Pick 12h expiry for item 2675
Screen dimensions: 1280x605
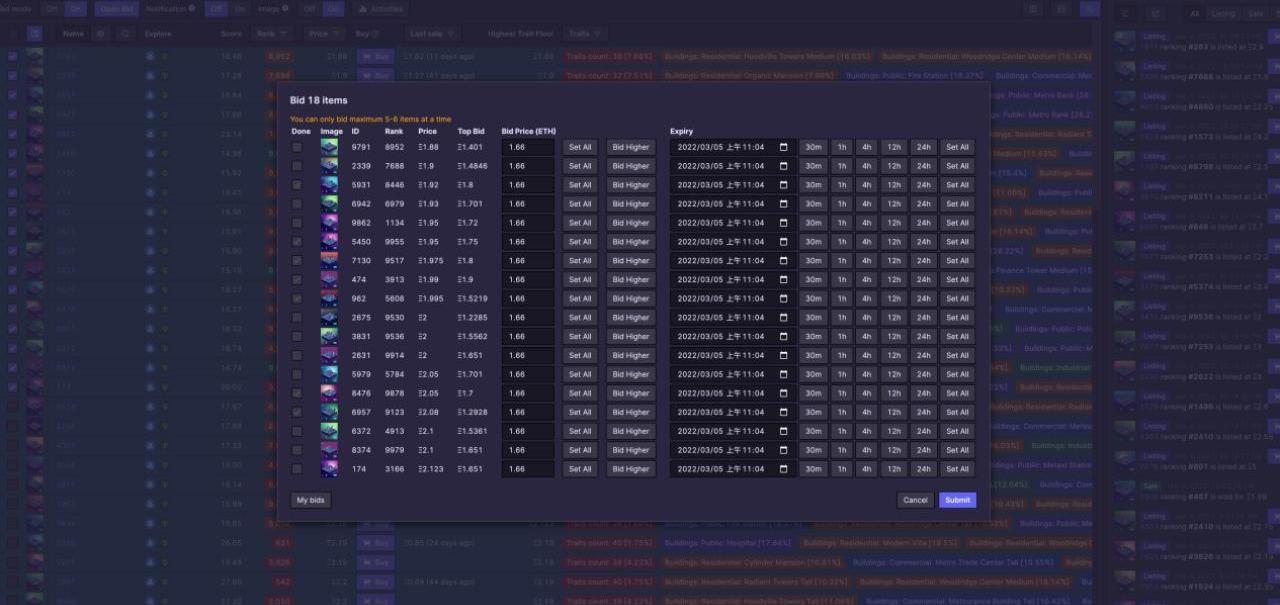tap(893, 318)
